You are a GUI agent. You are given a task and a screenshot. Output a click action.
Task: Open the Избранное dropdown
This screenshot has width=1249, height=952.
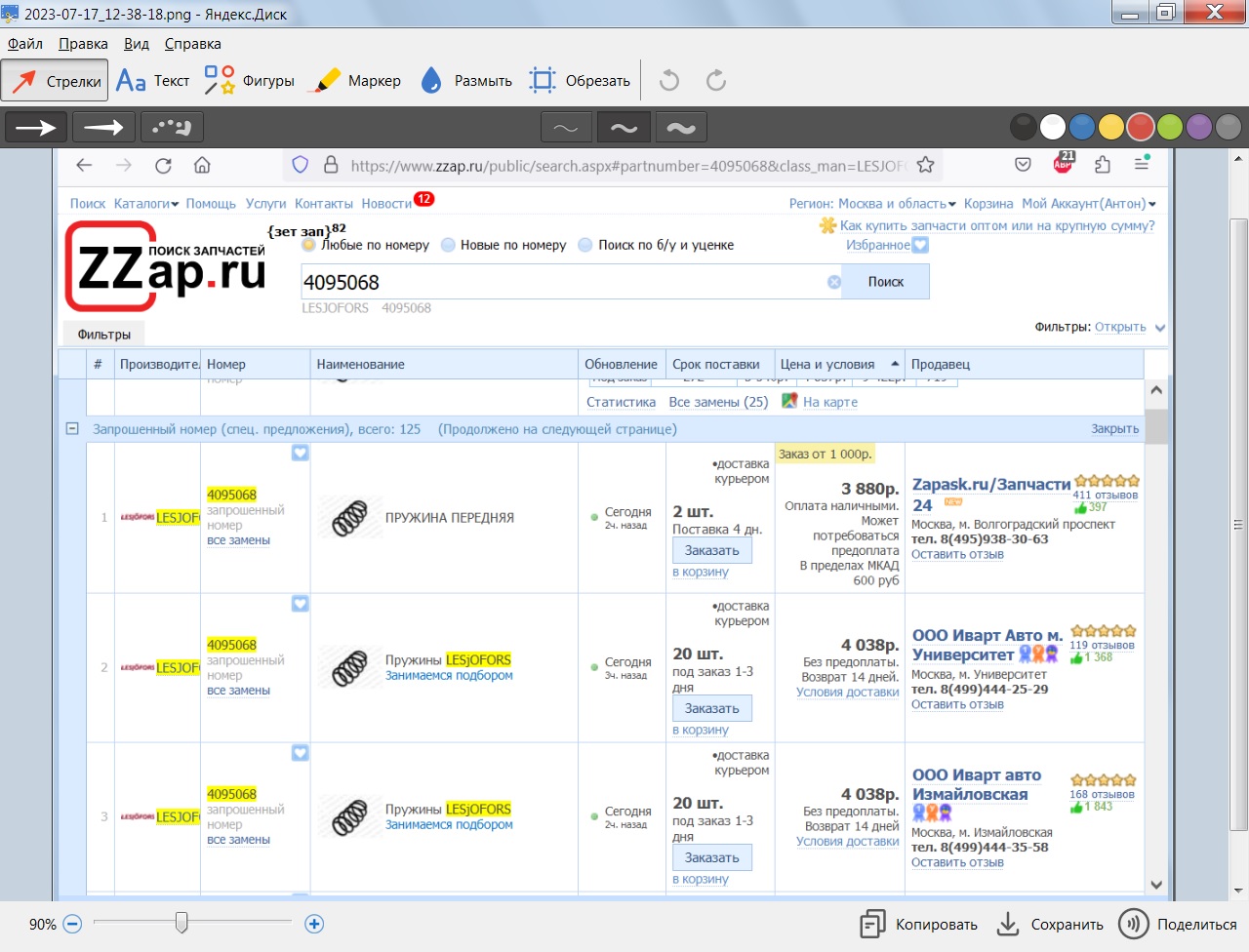point(887,245)
